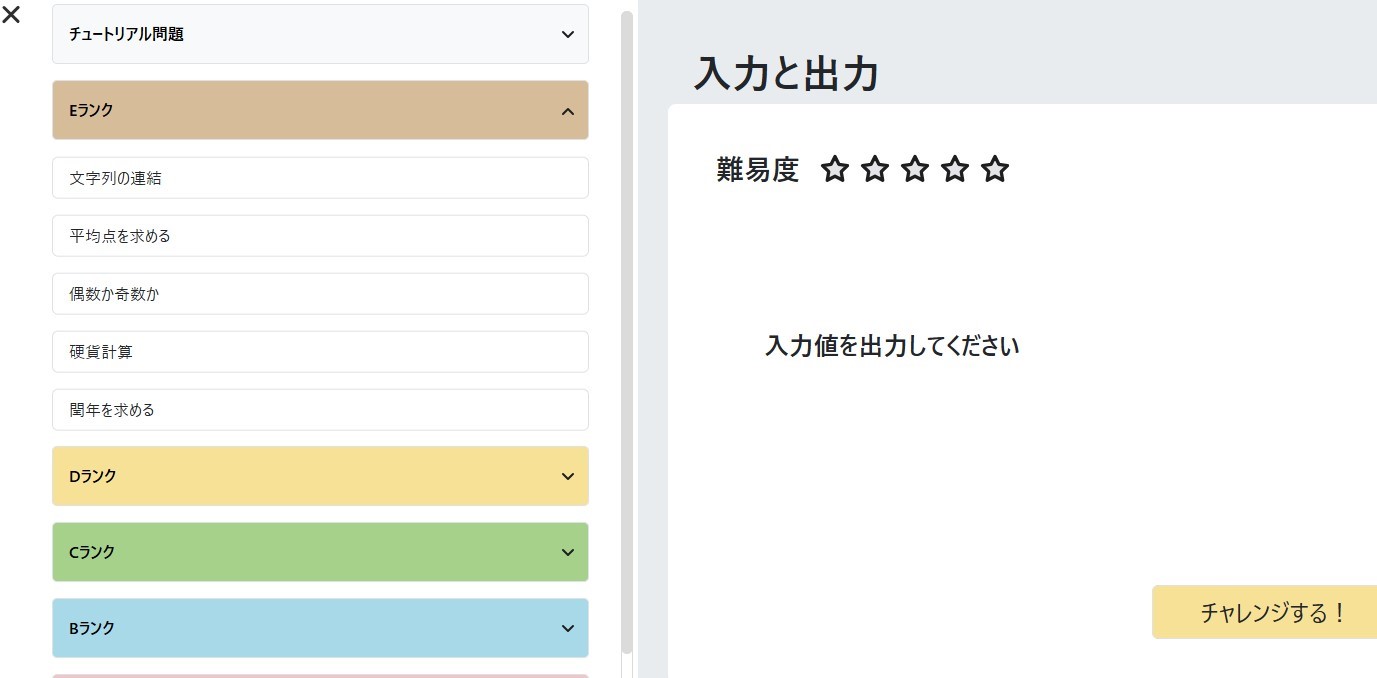Click the sidebar vertical scrollbar

pos(627,332)
